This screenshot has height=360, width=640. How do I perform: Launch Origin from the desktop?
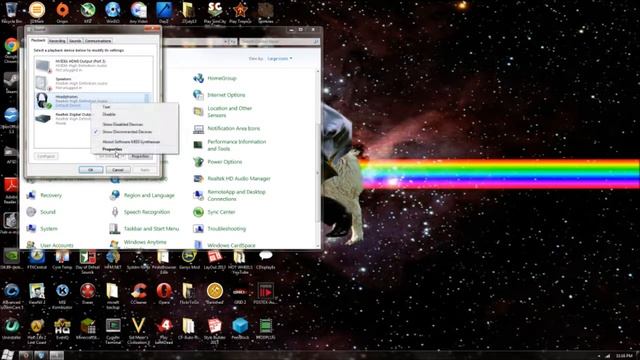click(x=62, y=13)
